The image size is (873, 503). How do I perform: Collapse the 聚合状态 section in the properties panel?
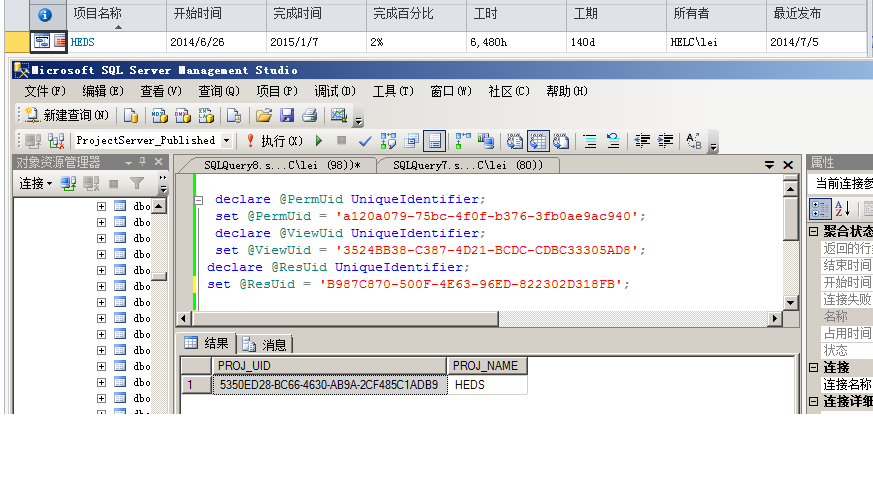pos(813,231)
